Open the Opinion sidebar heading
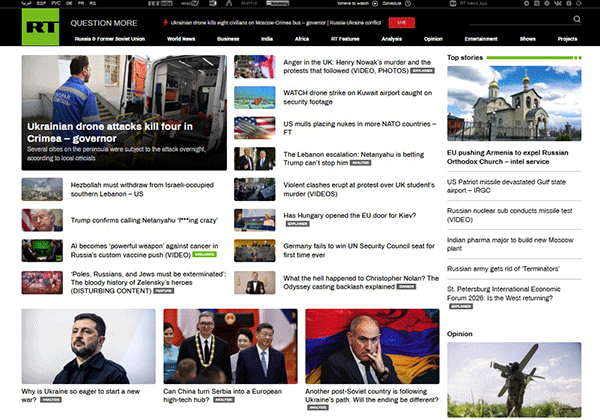This screenshot has height=420, width=600. (x=460, y=334)
